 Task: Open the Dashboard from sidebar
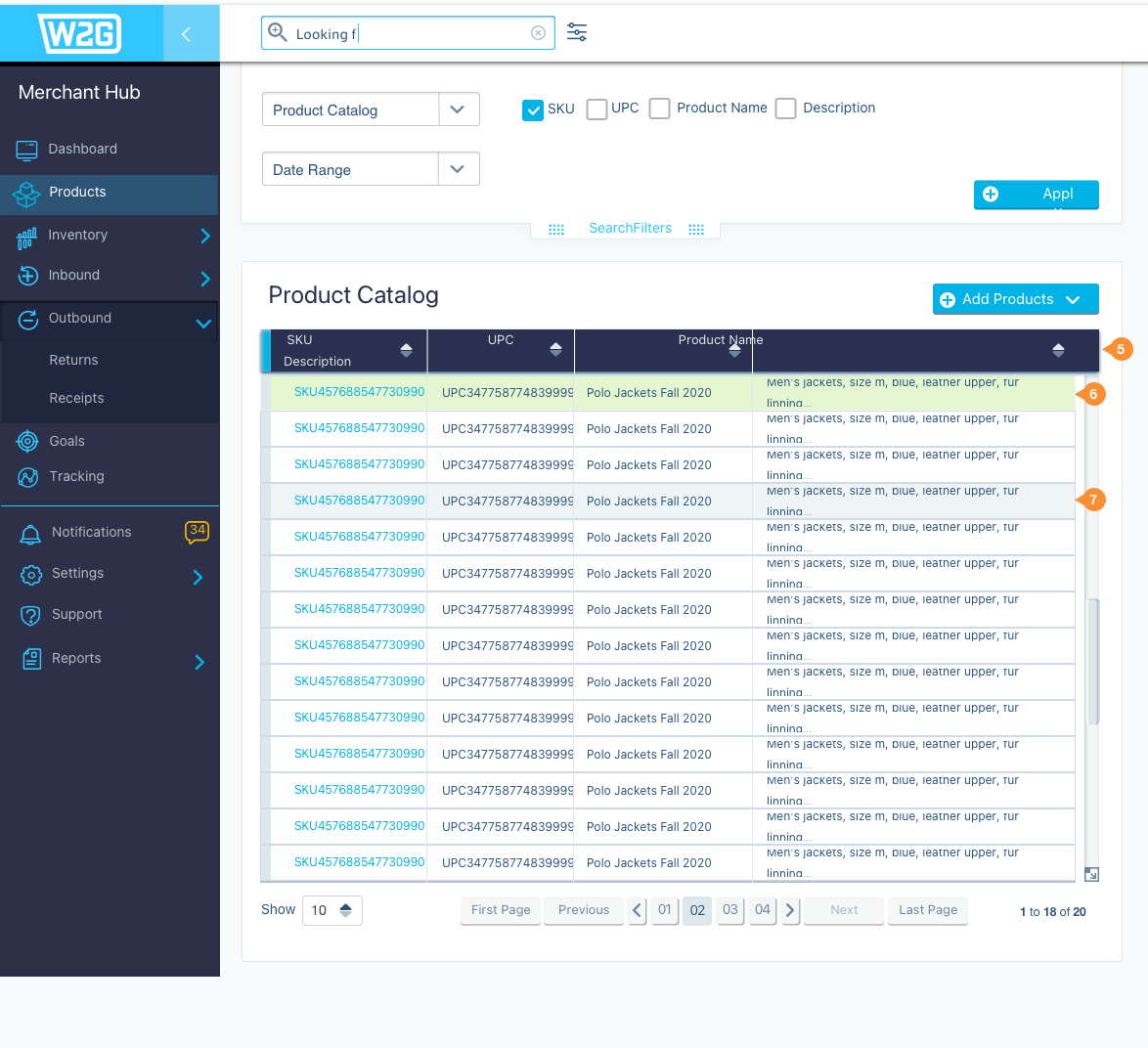(82, 149)
